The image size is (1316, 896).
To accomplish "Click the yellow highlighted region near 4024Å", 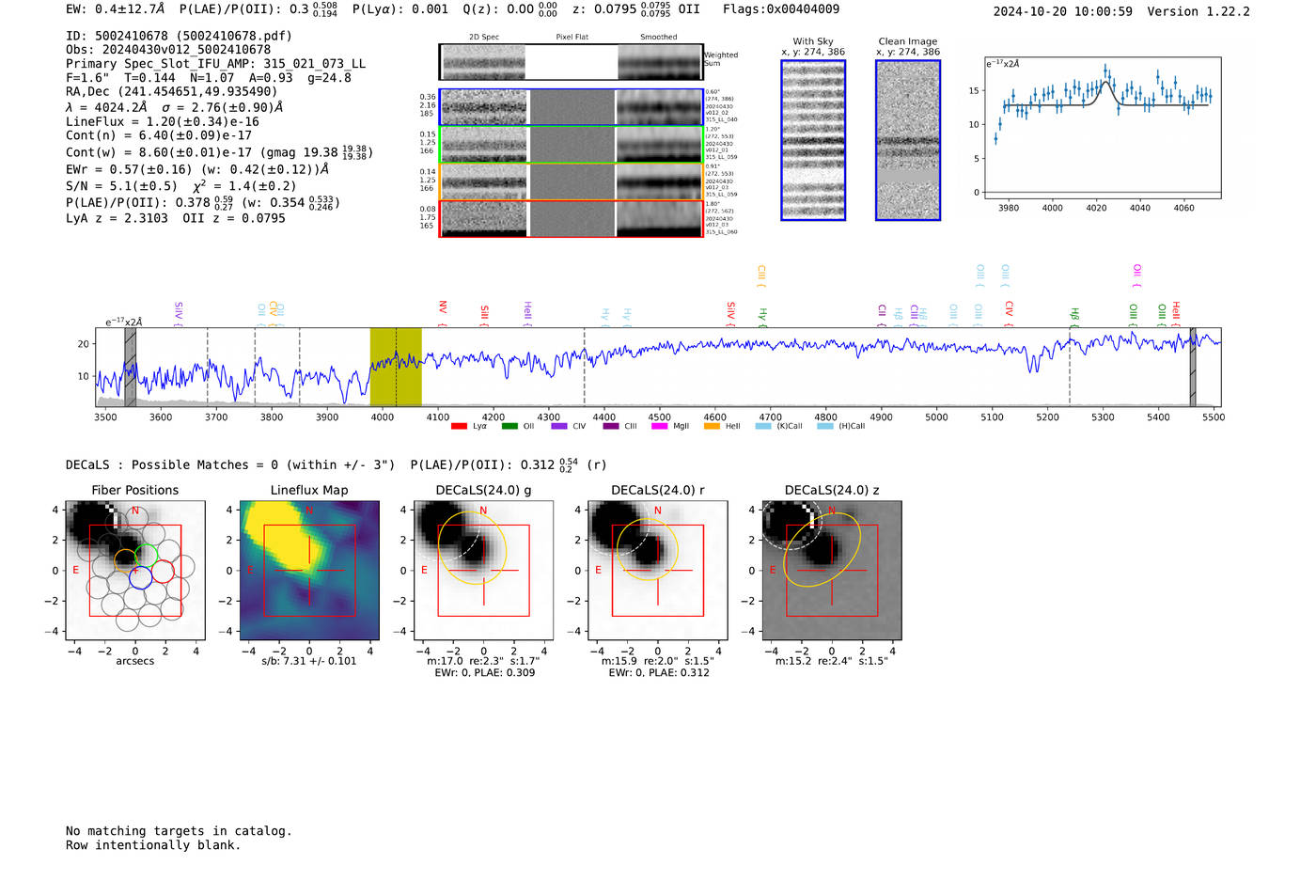I will (396, 367).
